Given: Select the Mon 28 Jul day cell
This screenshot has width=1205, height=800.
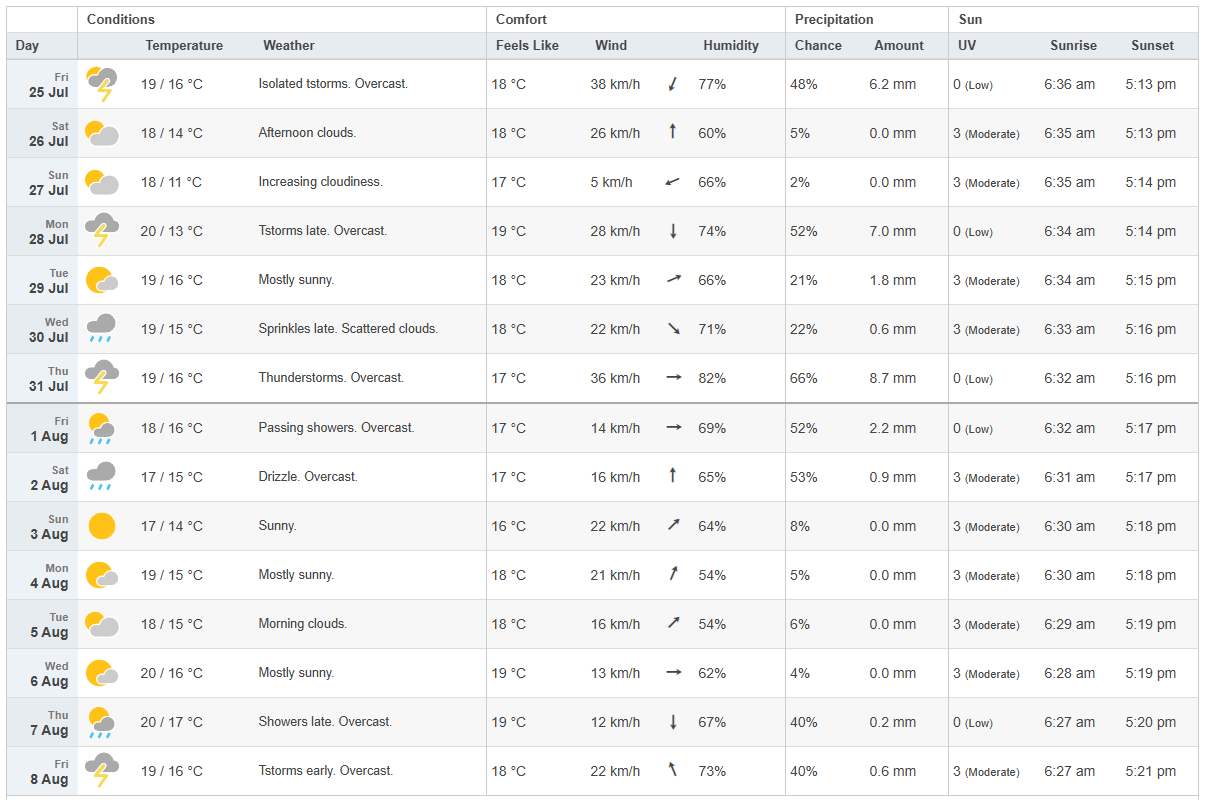Looking at the screenshot, I should coord(42,232).
